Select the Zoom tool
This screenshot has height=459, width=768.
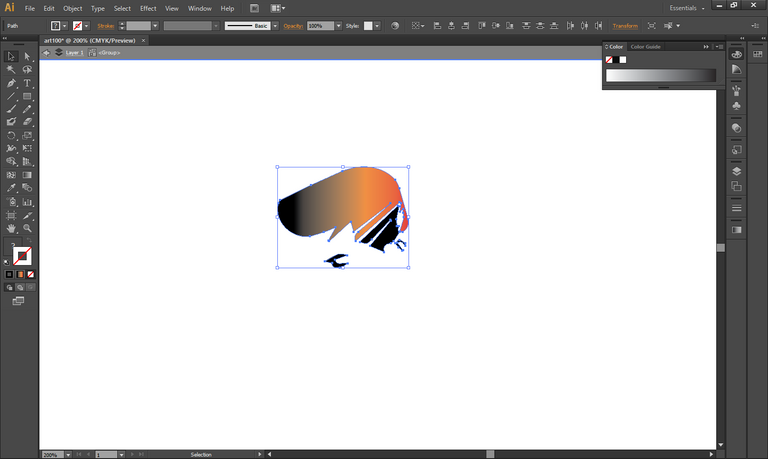click(27, 228)
